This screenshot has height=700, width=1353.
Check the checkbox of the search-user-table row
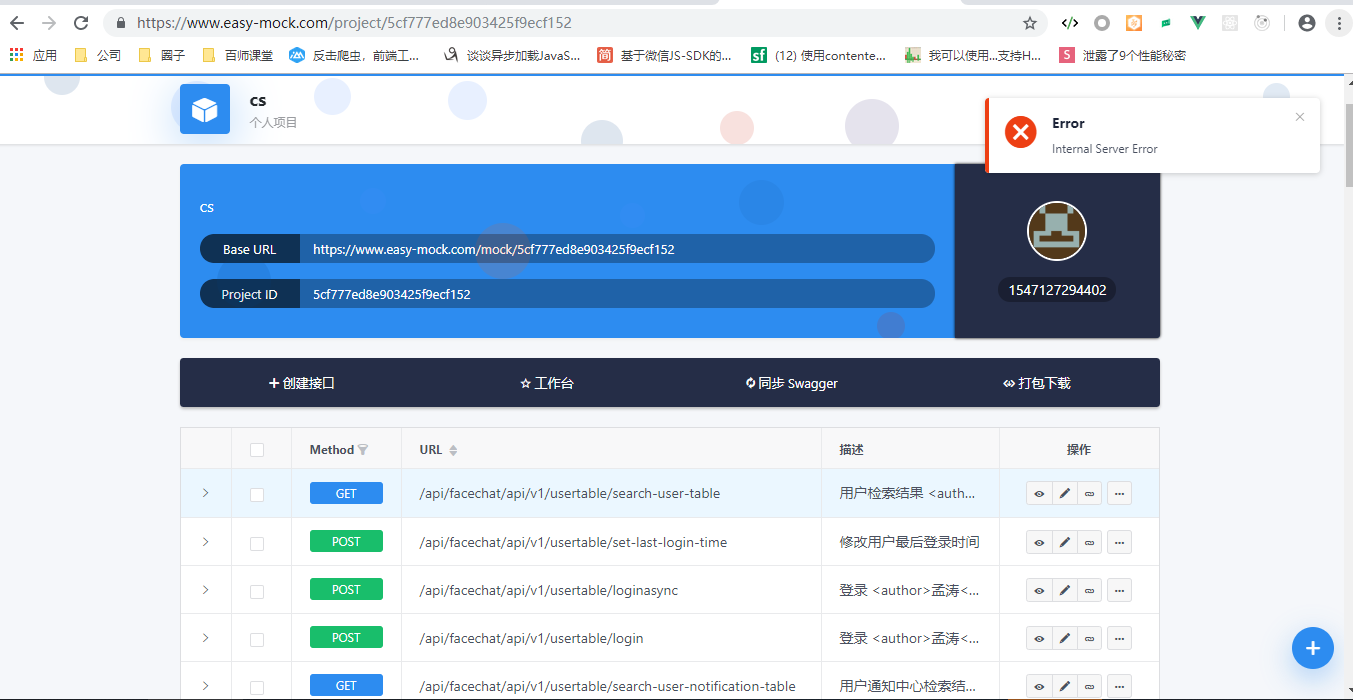click(256, 493)
